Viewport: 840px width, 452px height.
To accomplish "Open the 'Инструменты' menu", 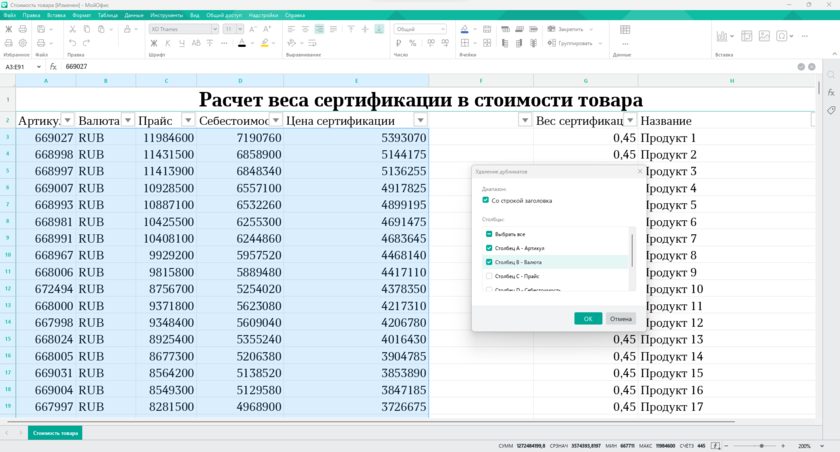I will click(166, 16).
